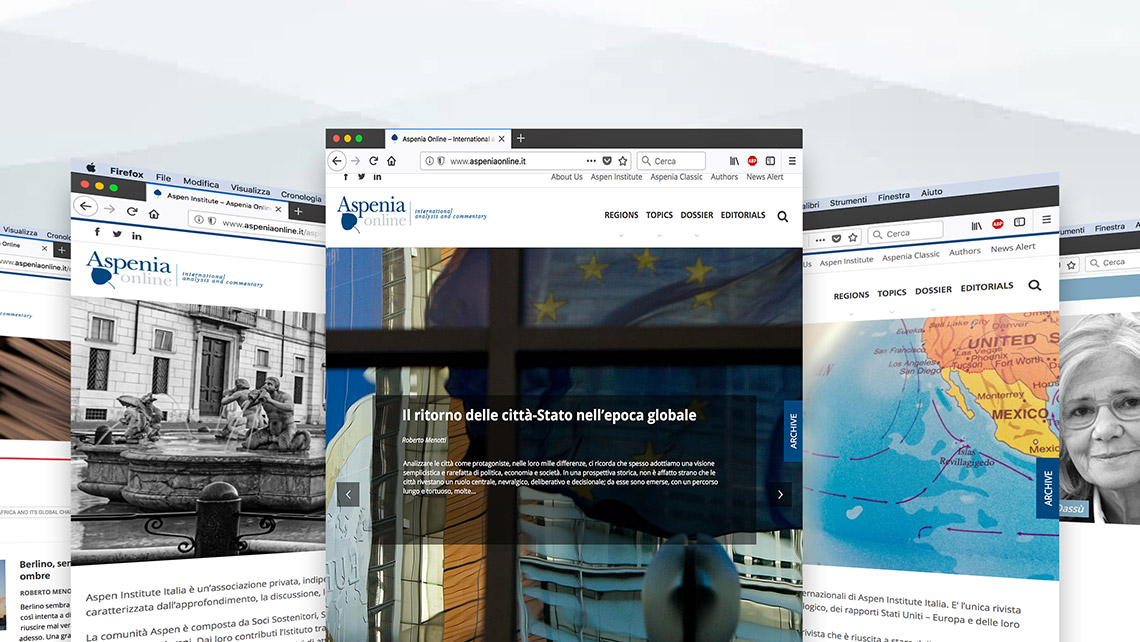Image resolution: width=1140 pixels, height=642 pixels.
Task: Open author Roberto Menotti on center slide
Action: [x=425, y=440]
